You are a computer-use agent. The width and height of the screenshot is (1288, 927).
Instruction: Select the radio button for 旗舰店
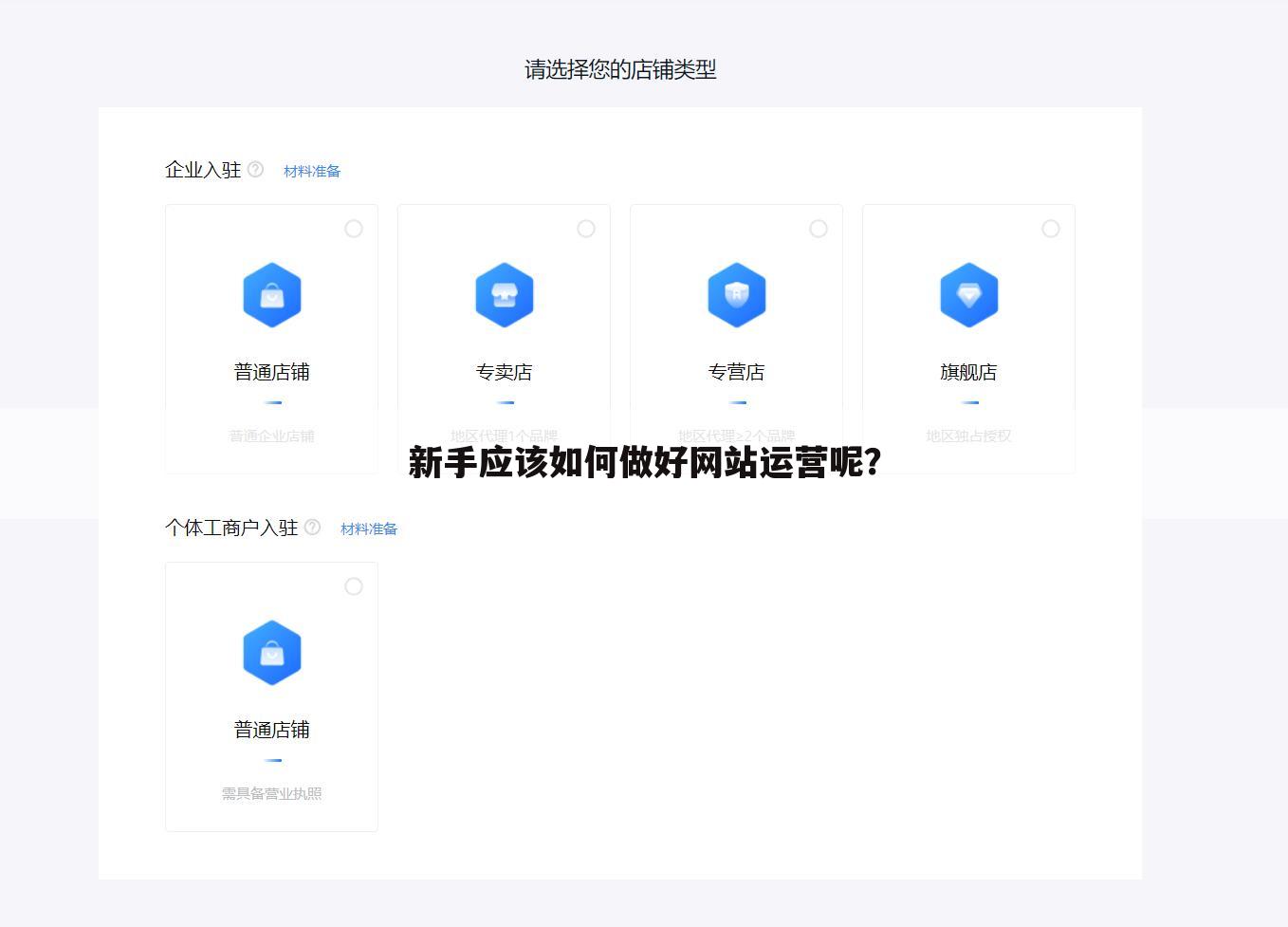[x=1051, y=229]
